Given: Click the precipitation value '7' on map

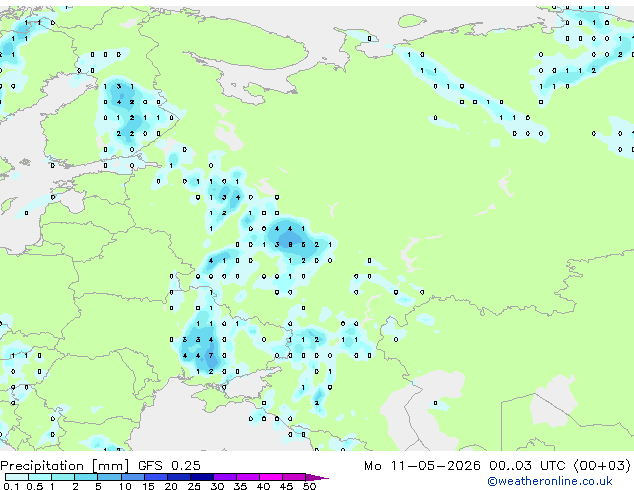Looking at the screenshot, I should pos(211,356).
